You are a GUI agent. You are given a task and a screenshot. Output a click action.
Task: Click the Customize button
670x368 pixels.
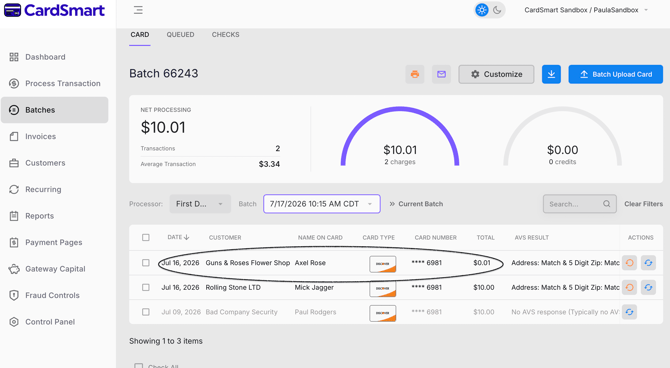[496, 74]
